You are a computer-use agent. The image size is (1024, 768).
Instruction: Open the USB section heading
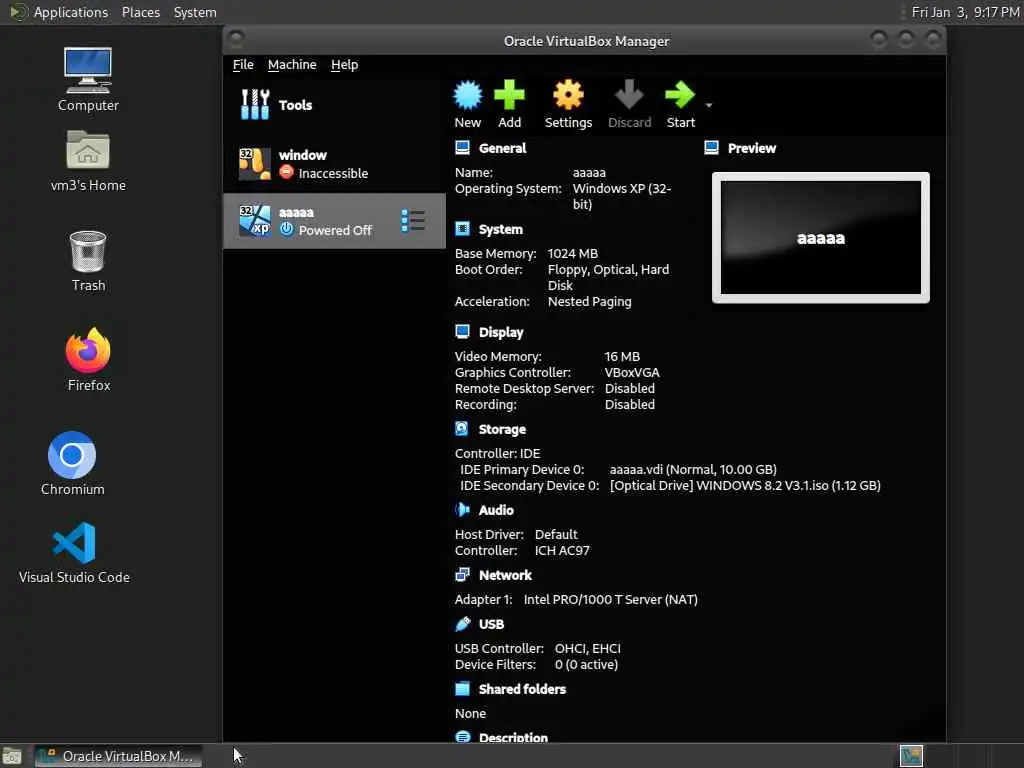491,624
